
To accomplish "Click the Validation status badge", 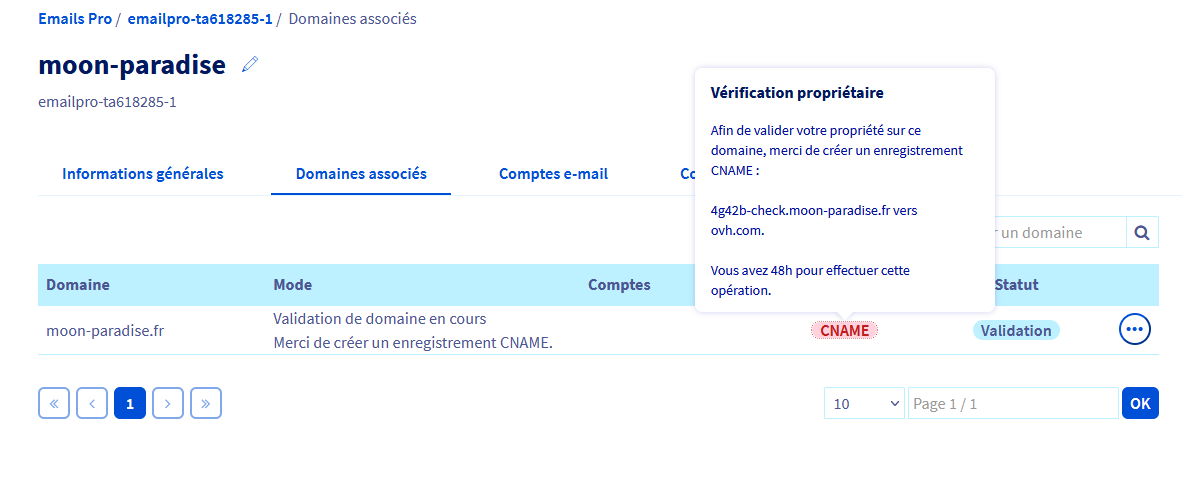I will (1015, 330).
